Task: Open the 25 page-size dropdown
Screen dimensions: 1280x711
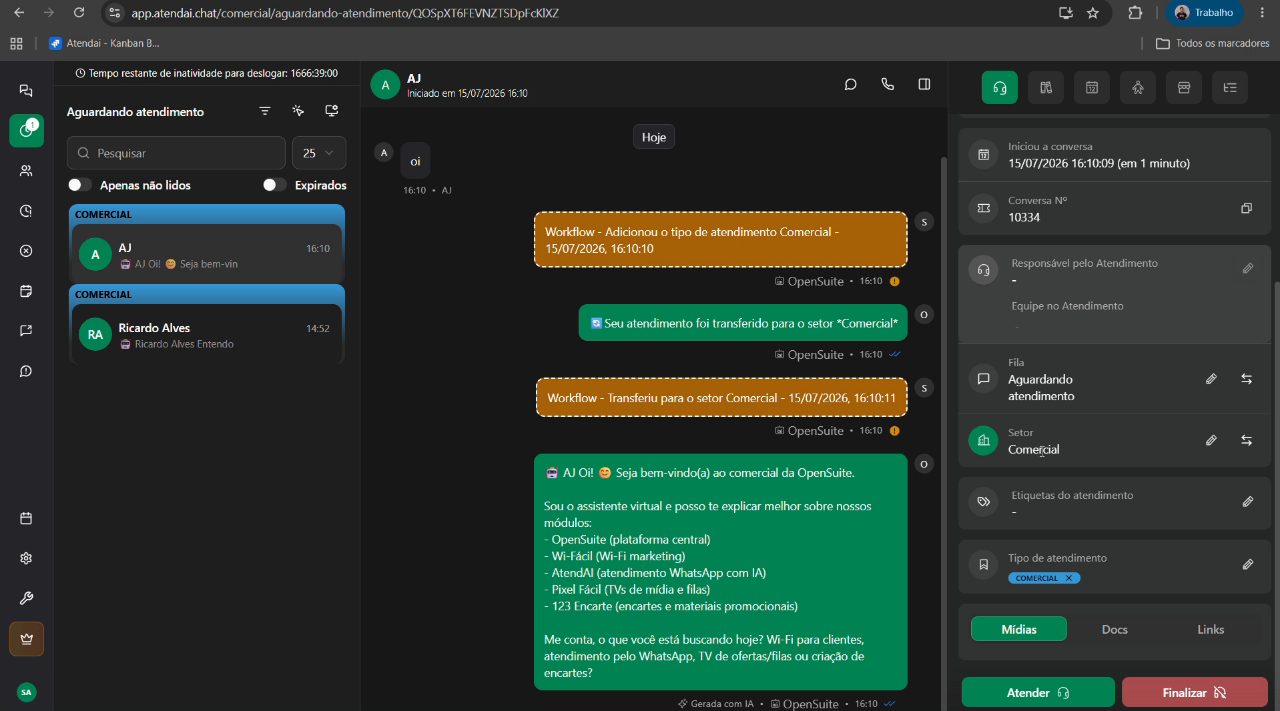Action: pos(319,153)
